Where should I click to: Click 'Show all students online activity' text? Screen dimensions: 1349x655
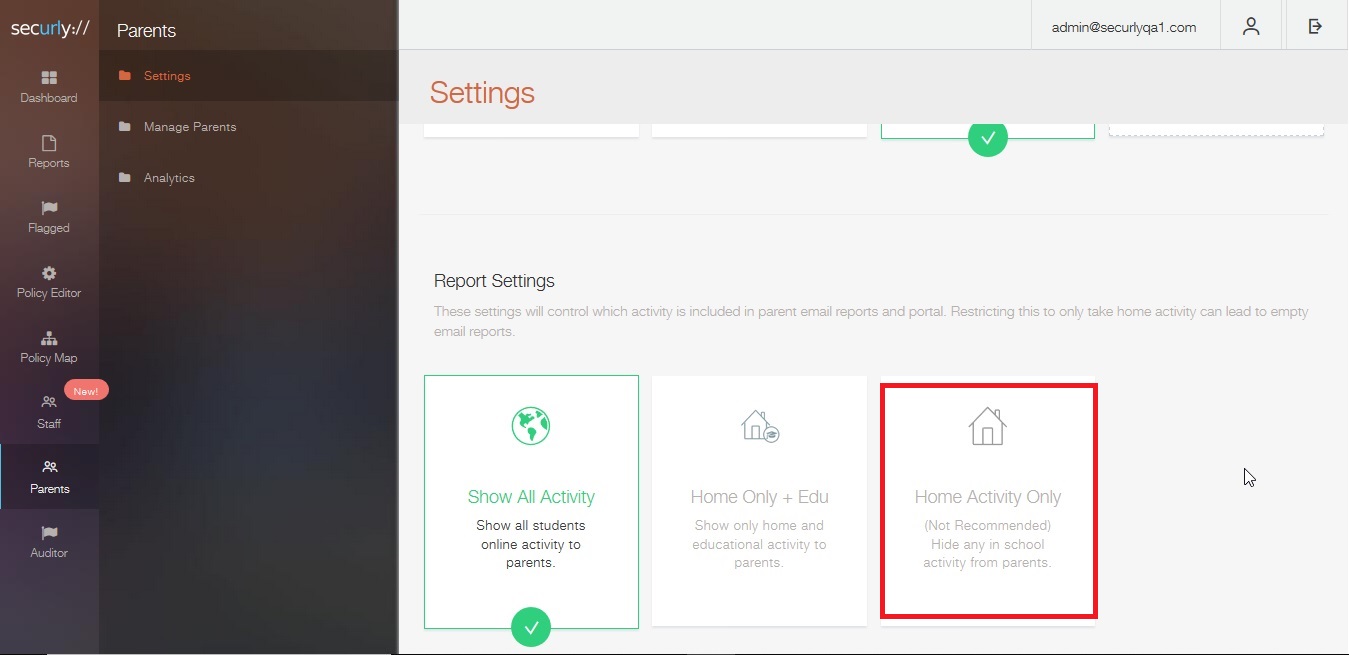[x=531, y=544]
